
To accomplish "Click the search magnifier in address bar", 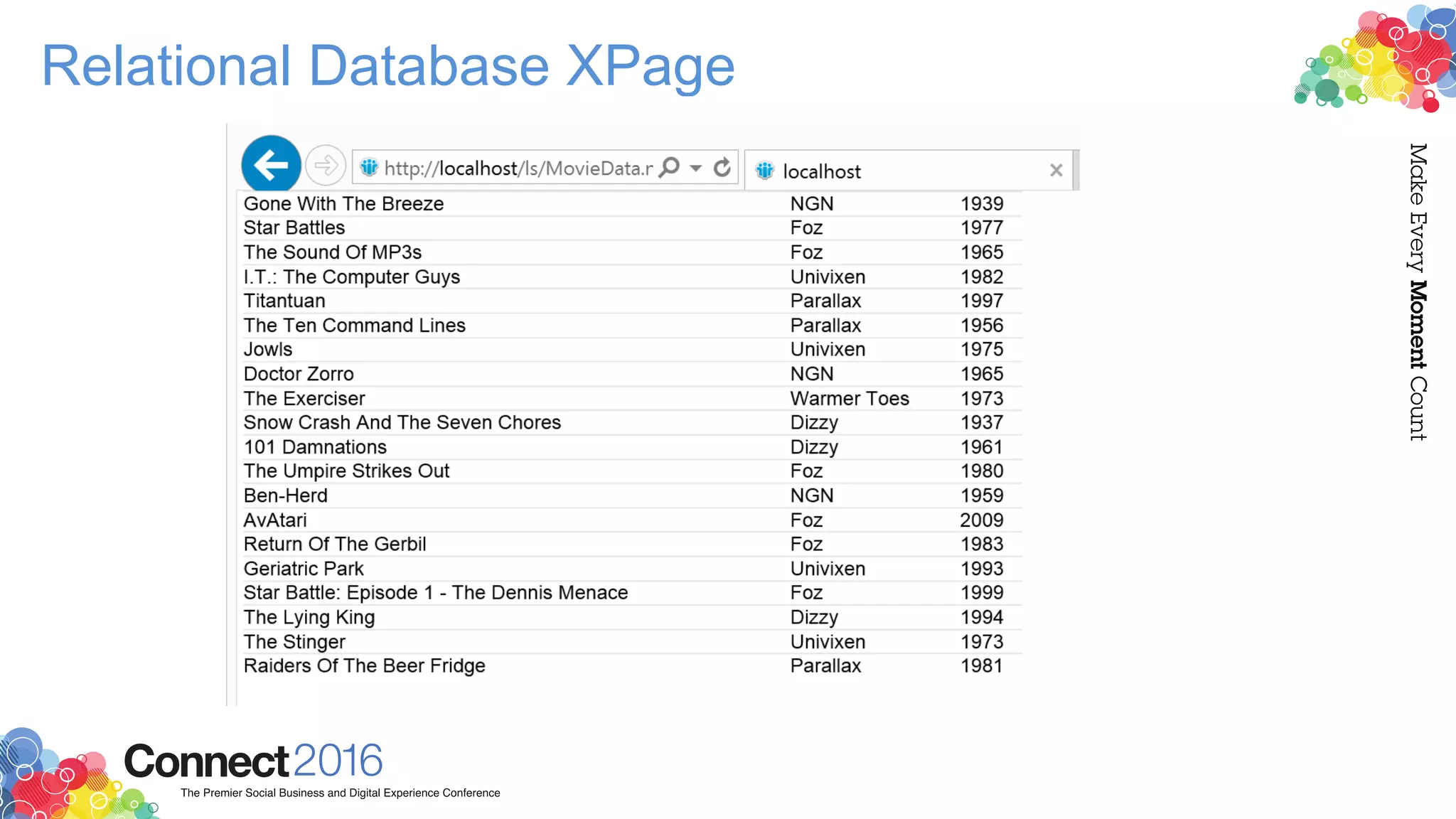I will coord(669,168).
